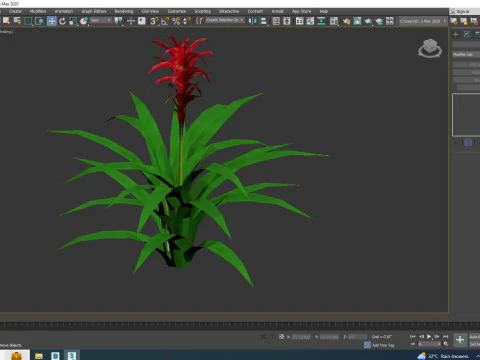Select the Select Object tool
The width and height of the screenshot is (480, 360).
6,21
